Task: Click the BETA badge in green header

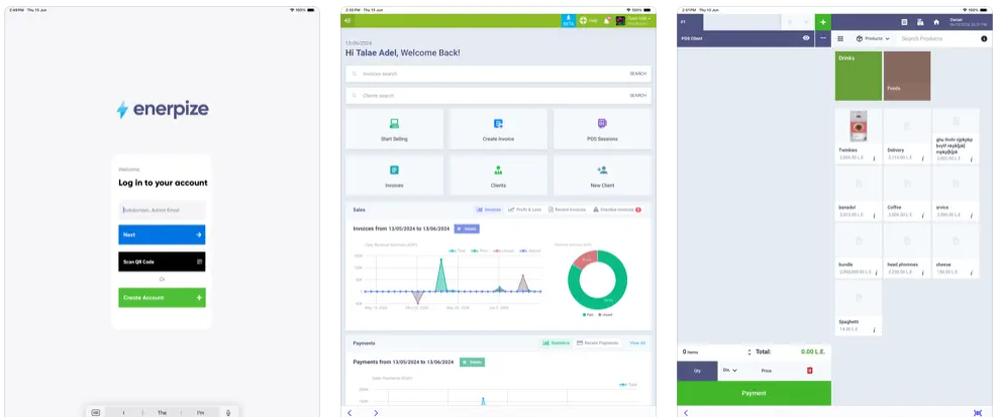Action: pyautogui.click(x=568, y=21)
